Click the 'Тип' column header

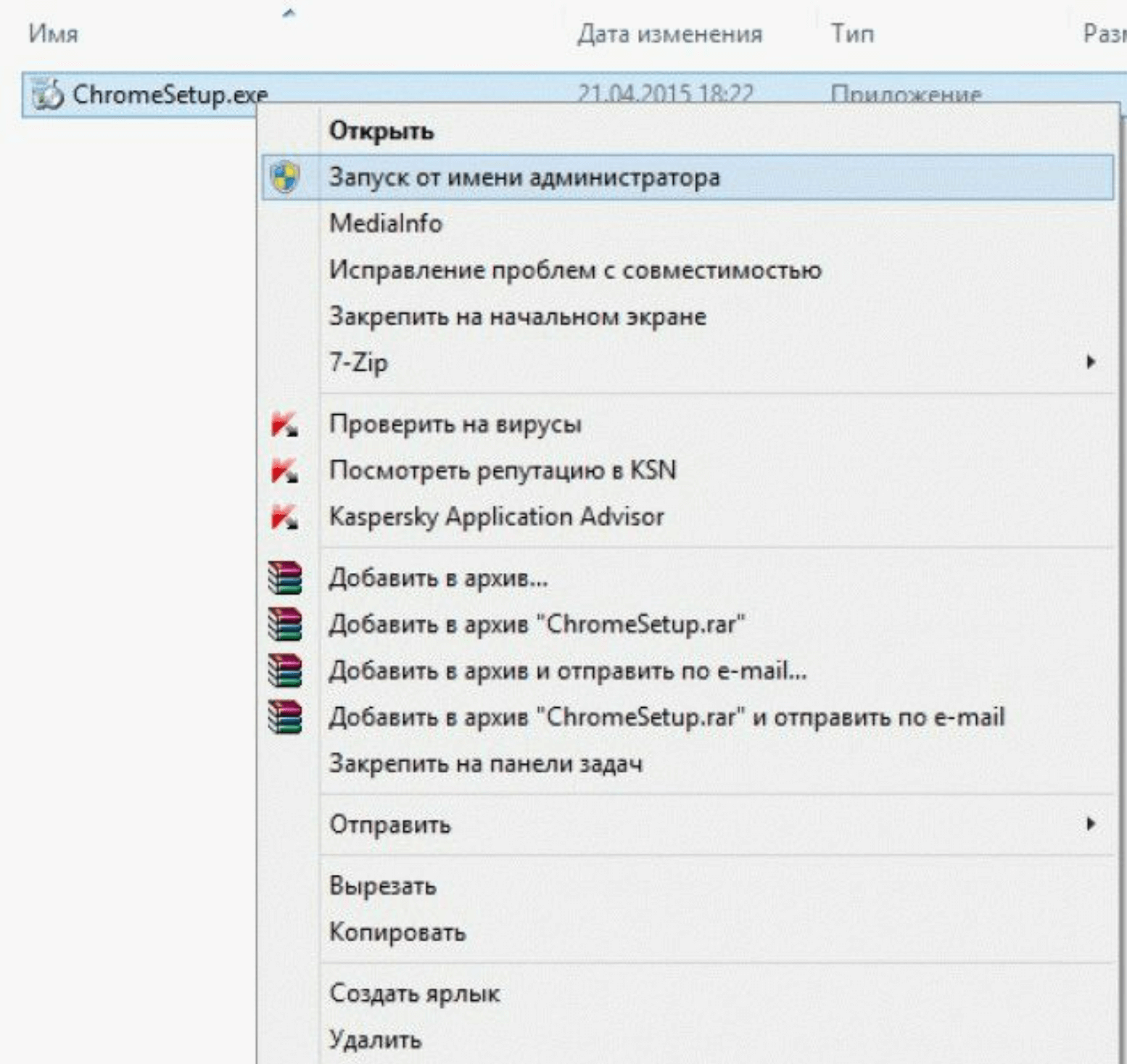(852, 34)
